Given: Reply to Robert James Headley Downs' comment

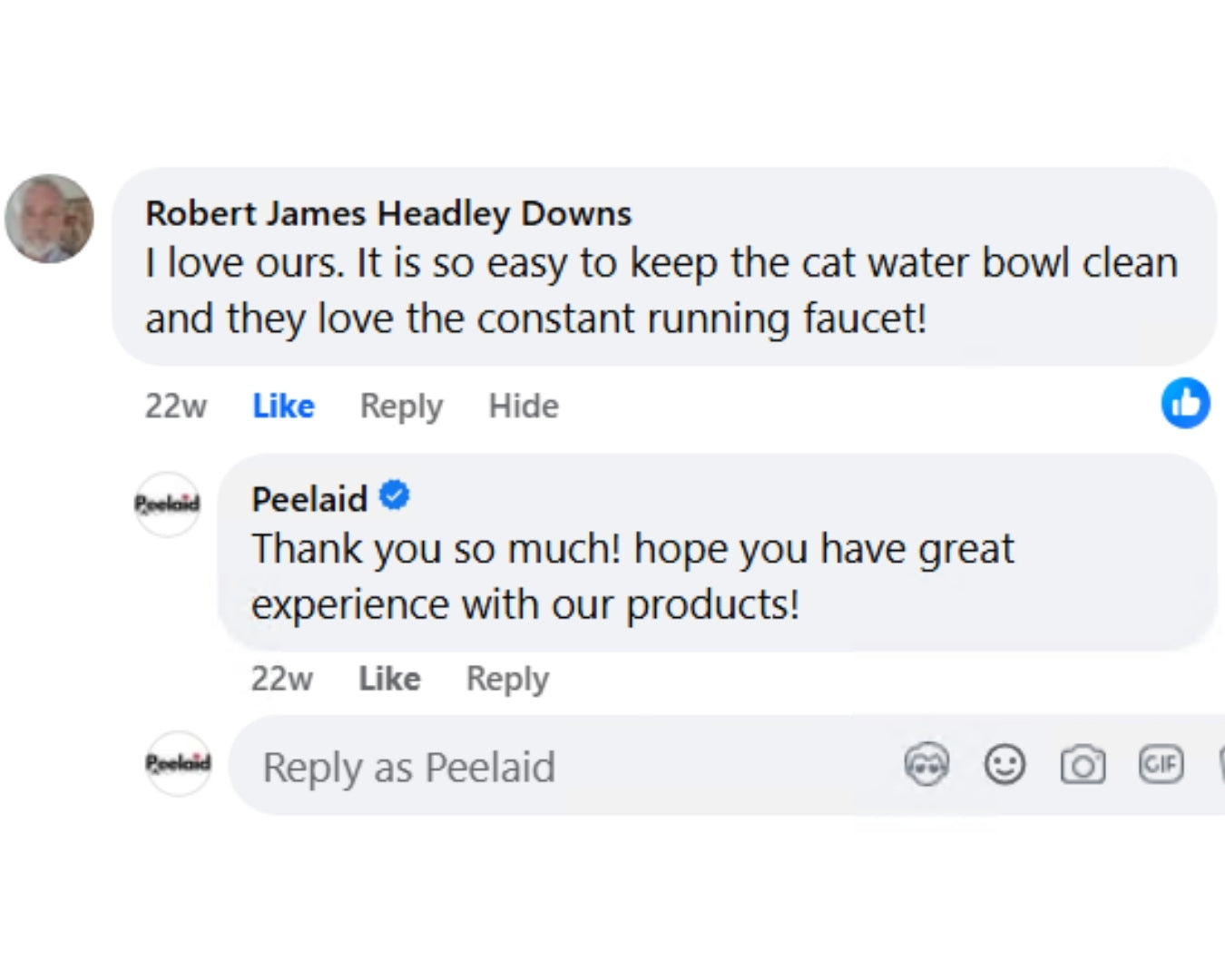Looking at the screenshot, I should point(401,406).
